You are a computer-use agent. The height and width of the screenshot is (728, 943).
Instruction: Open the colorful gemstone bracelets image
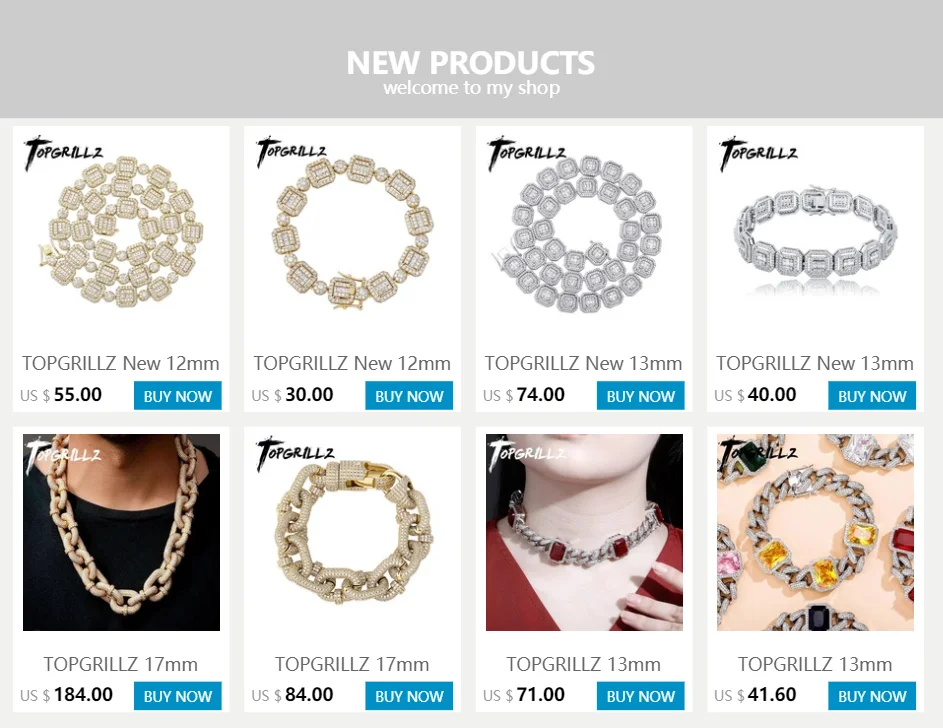tap(816, 533)
